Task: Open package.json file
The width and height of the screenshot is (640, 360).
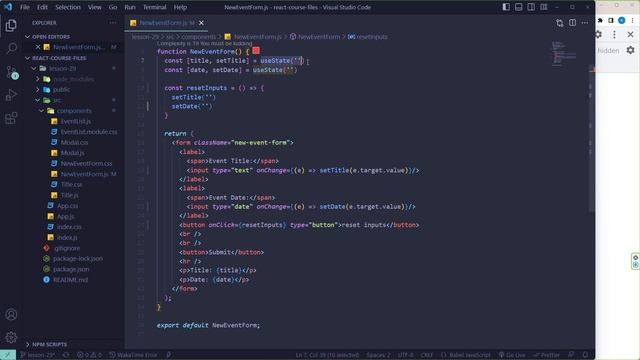Action: click(x=71, y=269)
